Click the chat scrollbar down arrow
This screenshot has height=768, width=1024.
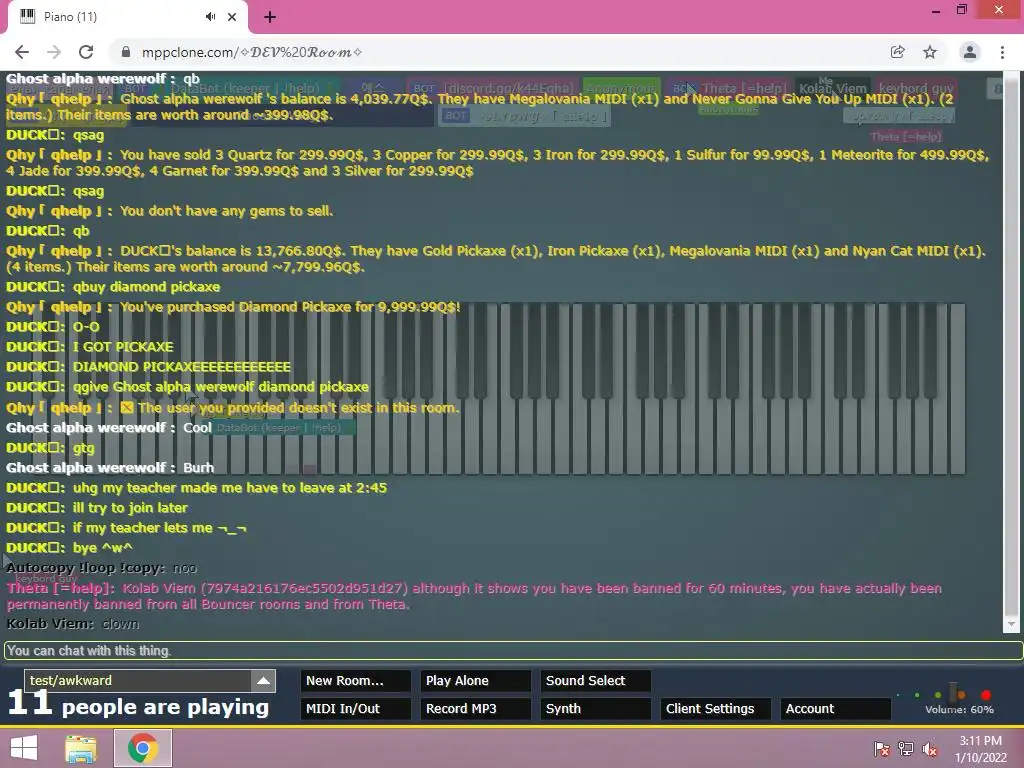pyautogui.click(x=1011, y=625)
